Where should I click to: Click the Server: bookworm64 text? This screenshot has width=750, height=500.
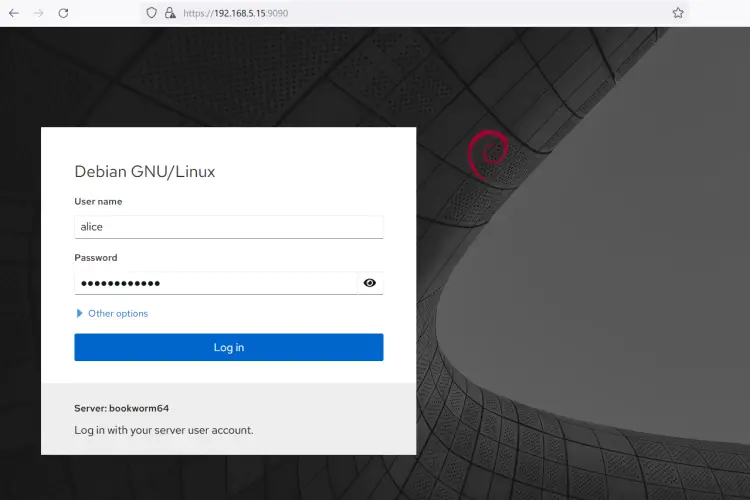pos(121,408)
